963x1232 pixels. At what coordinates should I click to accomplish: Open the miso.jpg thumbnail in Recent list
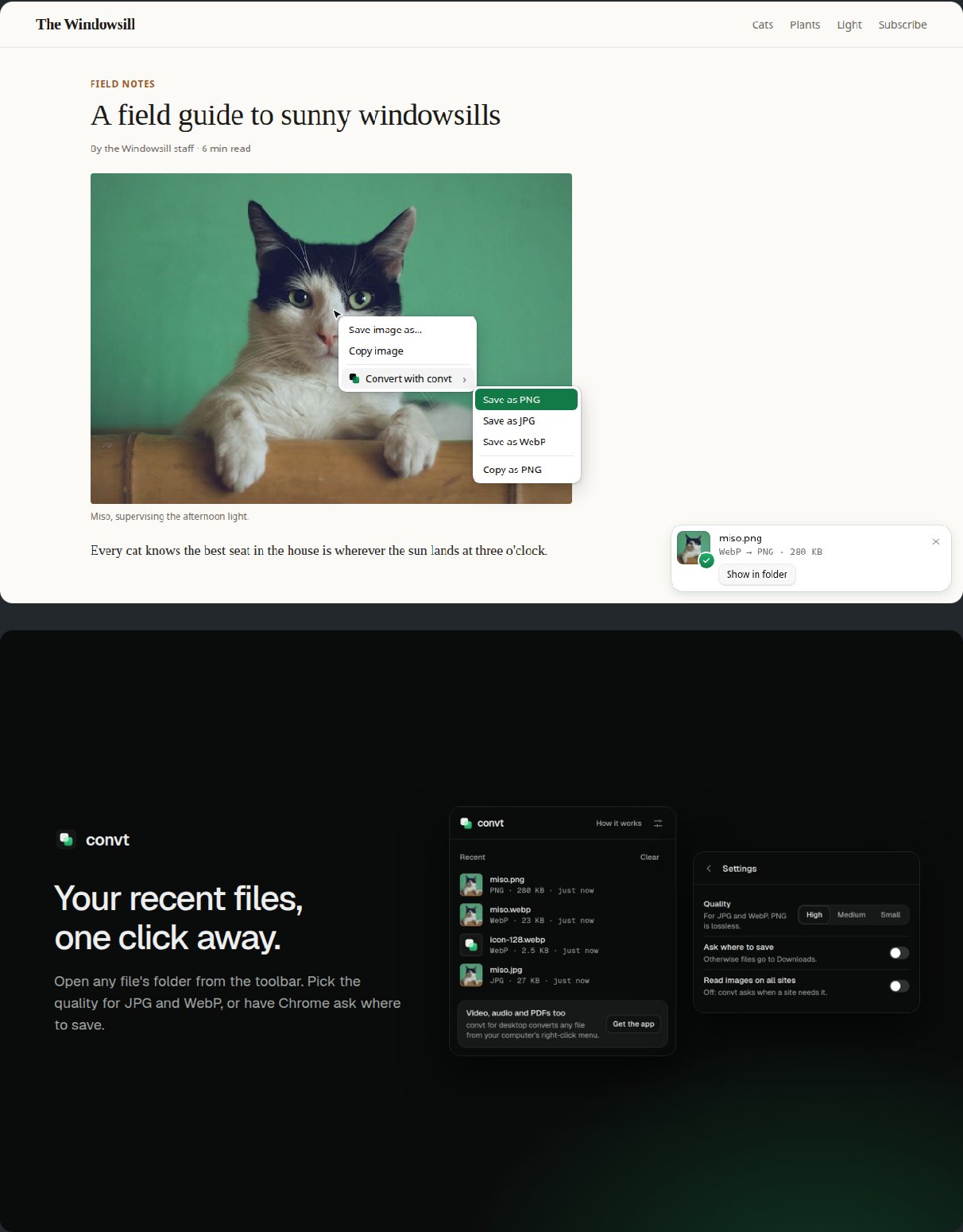click(471, 975)
